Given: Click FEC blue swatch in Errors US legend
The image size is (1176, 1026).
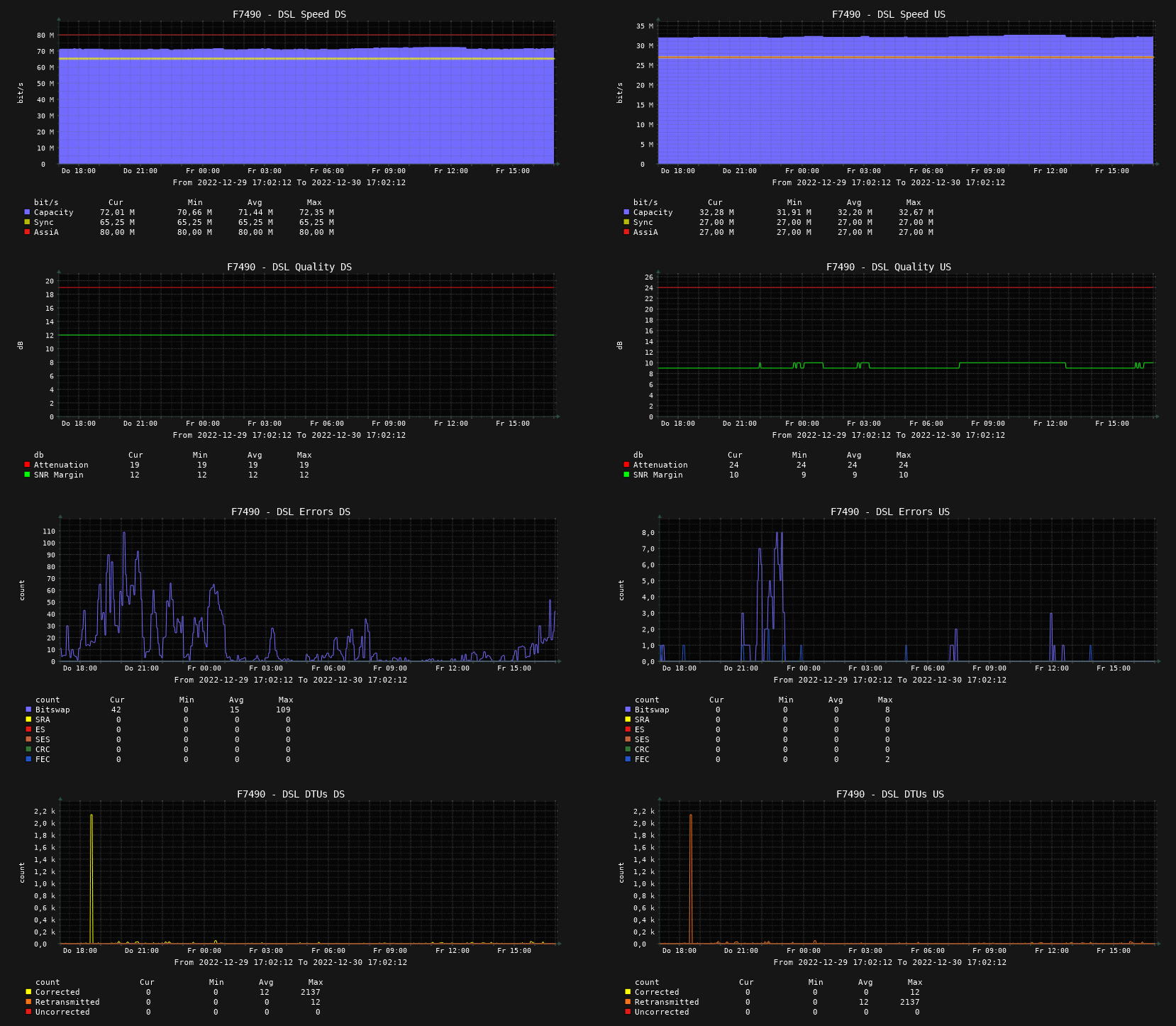Looking at the screenshot, I should 628,759.
